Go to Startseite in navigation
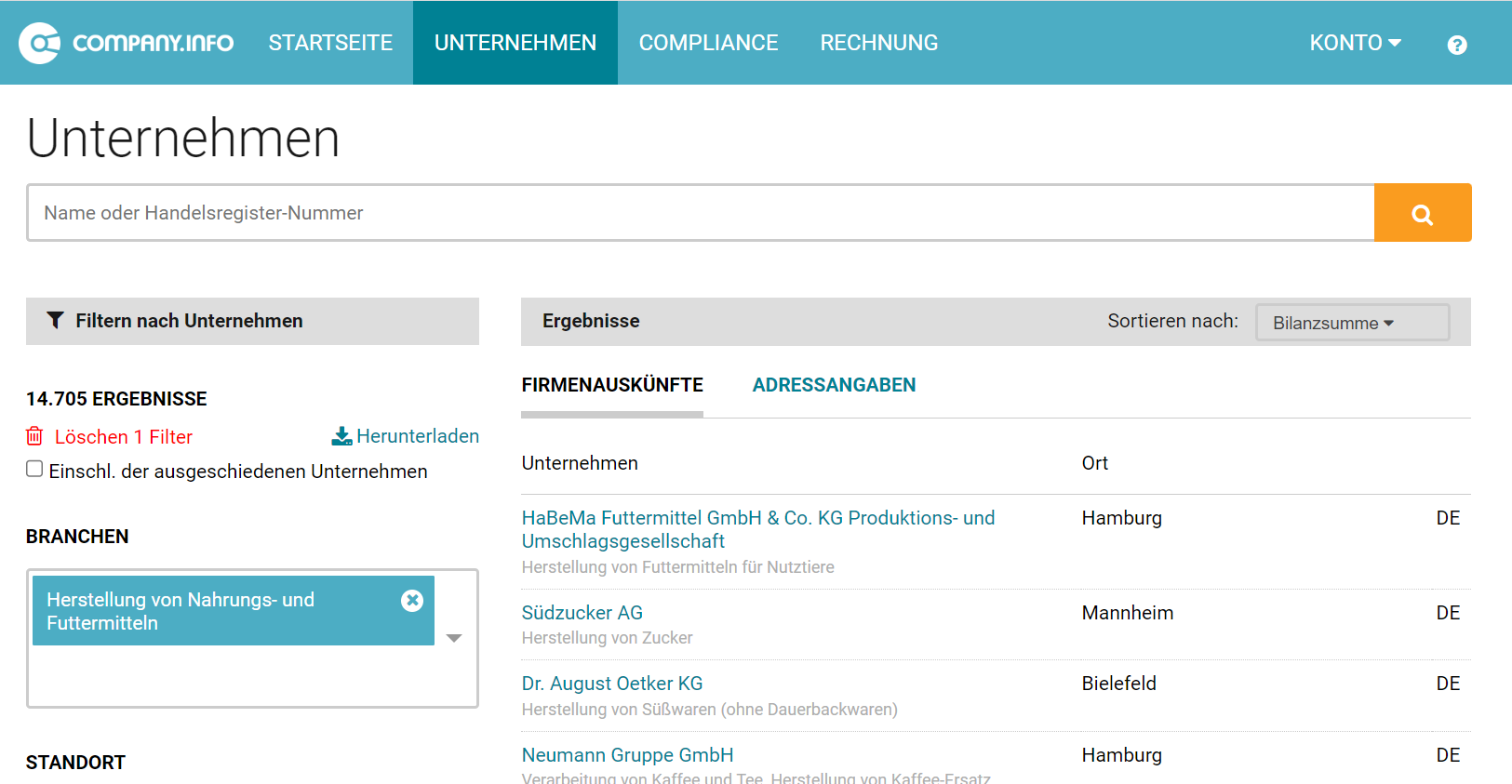 coord(330,43)
